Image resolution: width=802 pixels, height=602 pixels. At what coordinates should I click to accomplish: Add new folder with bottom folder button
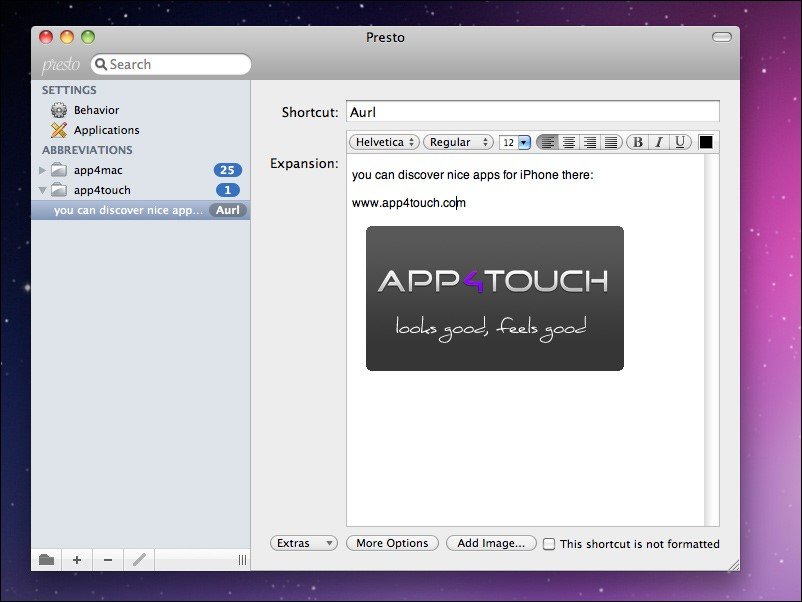[x=47, y=560]
